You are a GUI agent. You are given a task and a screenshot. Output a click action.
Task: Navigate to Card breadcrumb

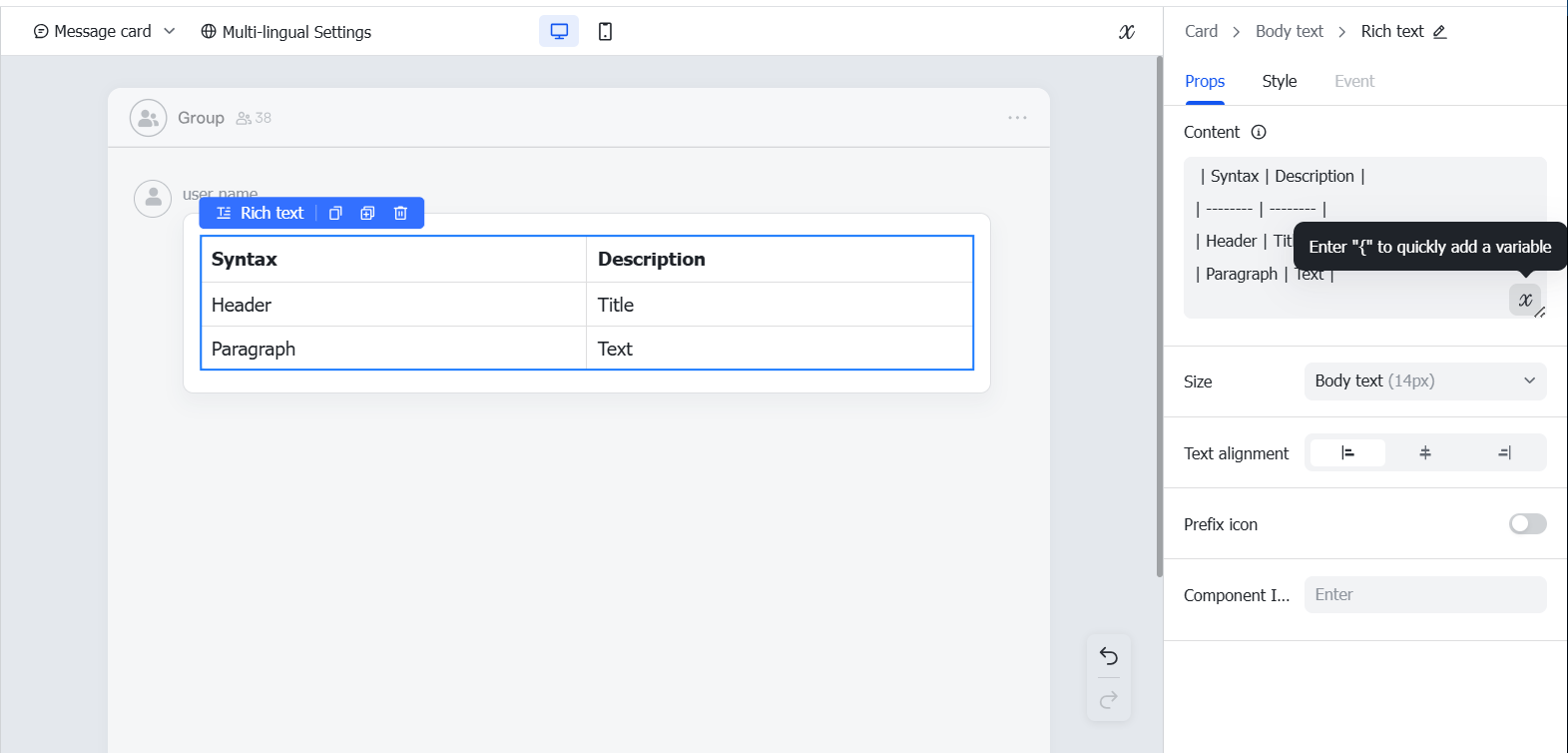1201,32
